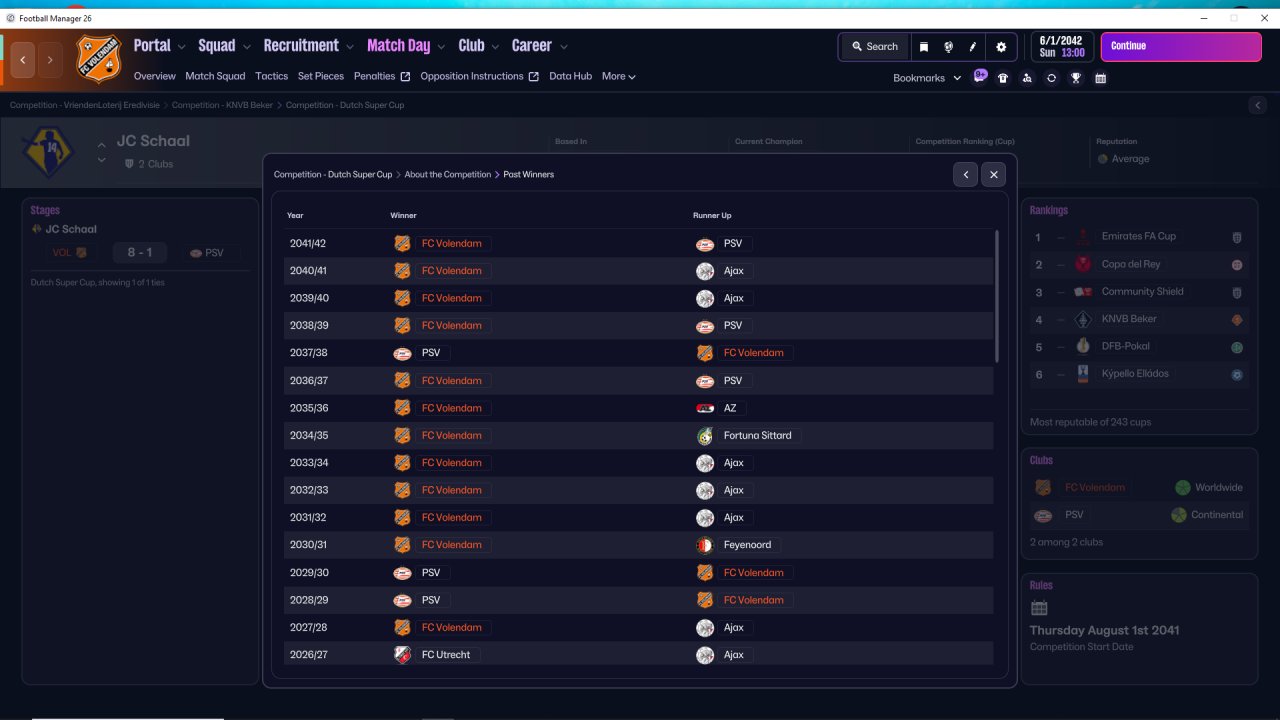
Task: Open the Set Pieces tab
Action: [321, 76]
